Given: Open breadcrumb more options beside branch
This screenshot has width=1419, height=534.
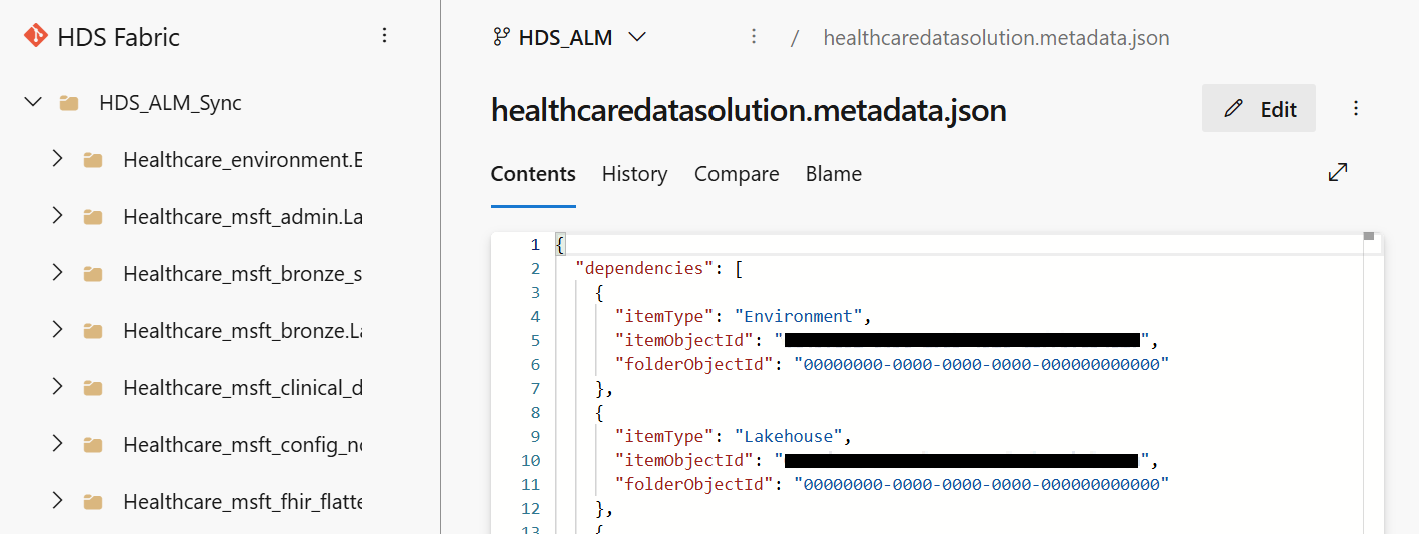Looking at the screenshot, I should (754, 37).
